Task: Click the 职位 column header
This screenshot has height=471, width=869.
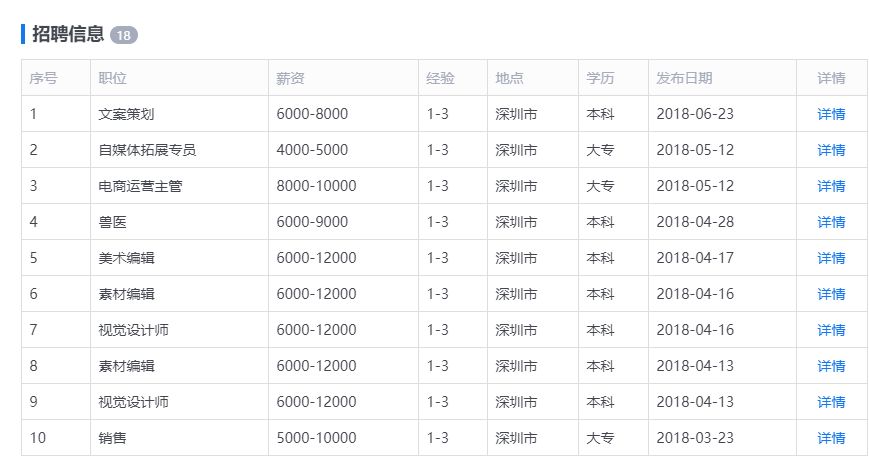Action: click(112, 78)
